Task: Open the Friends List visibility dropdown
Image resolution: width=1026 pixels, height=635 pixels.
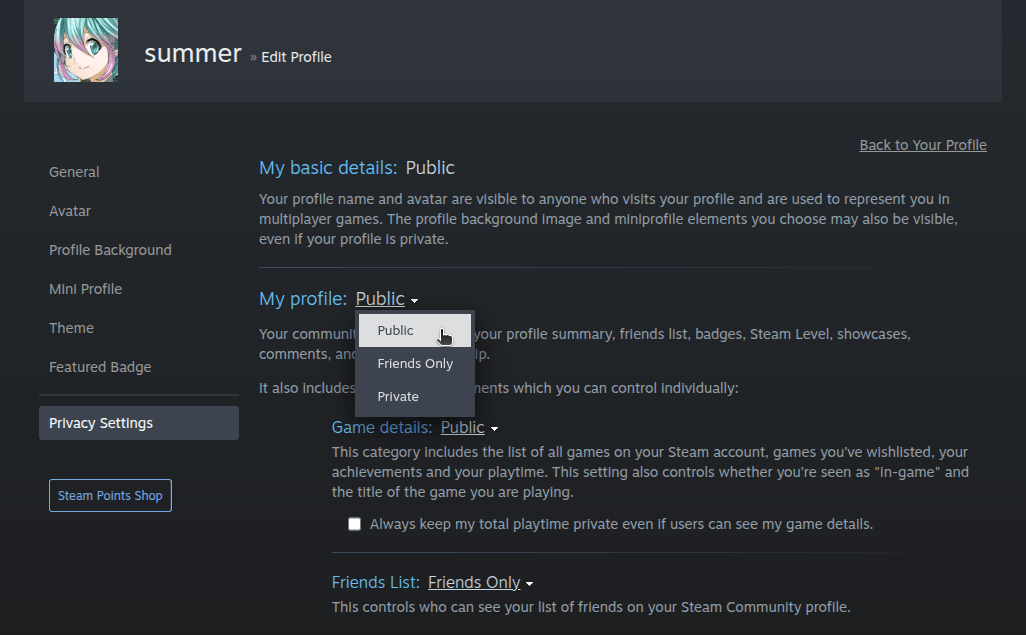Action: pos(473,582)
